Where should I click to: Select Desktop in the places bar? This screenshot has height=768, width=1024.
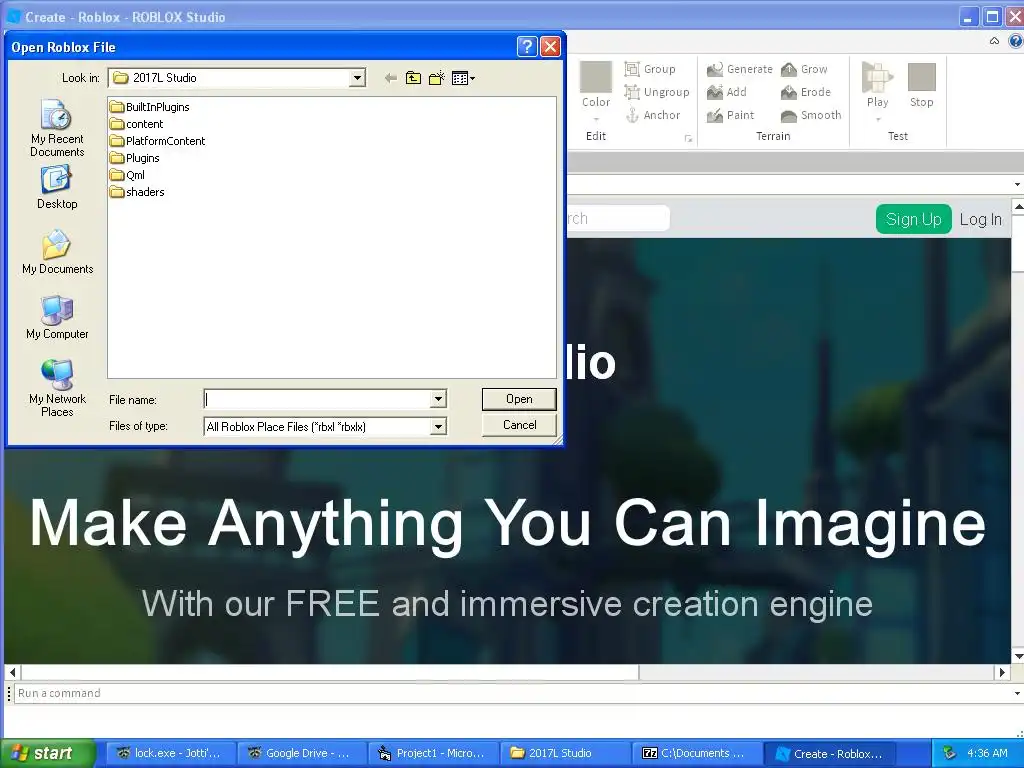[x=57, y=187]
